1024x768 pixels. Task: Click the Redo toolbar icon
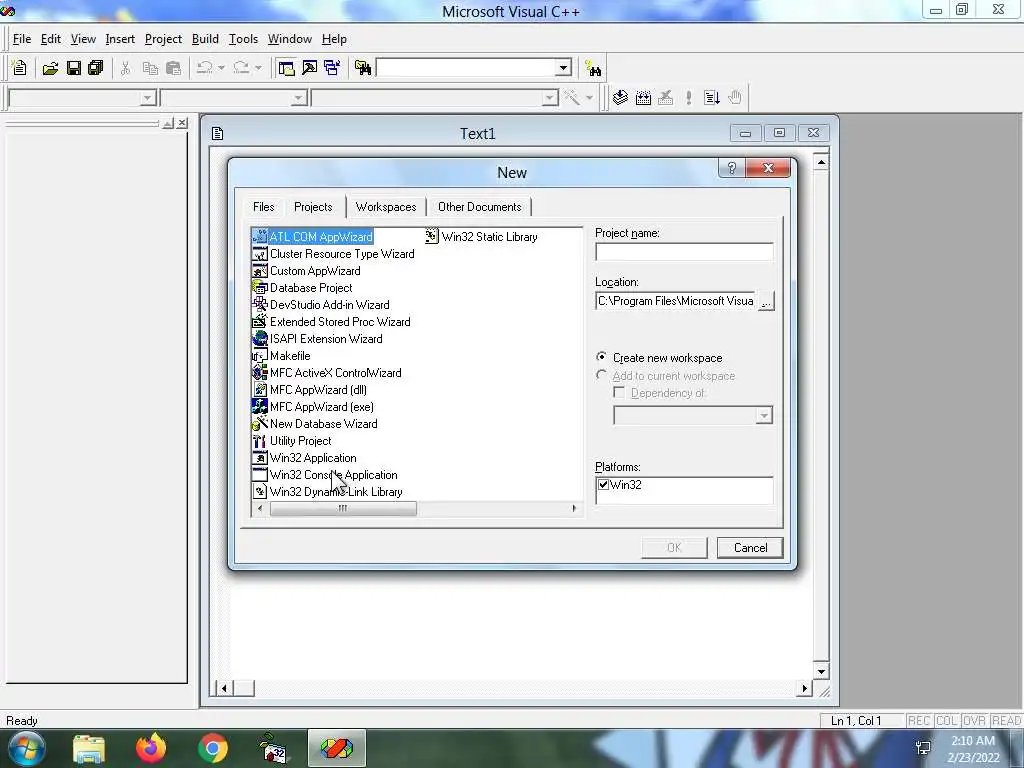tap(241, 67)
